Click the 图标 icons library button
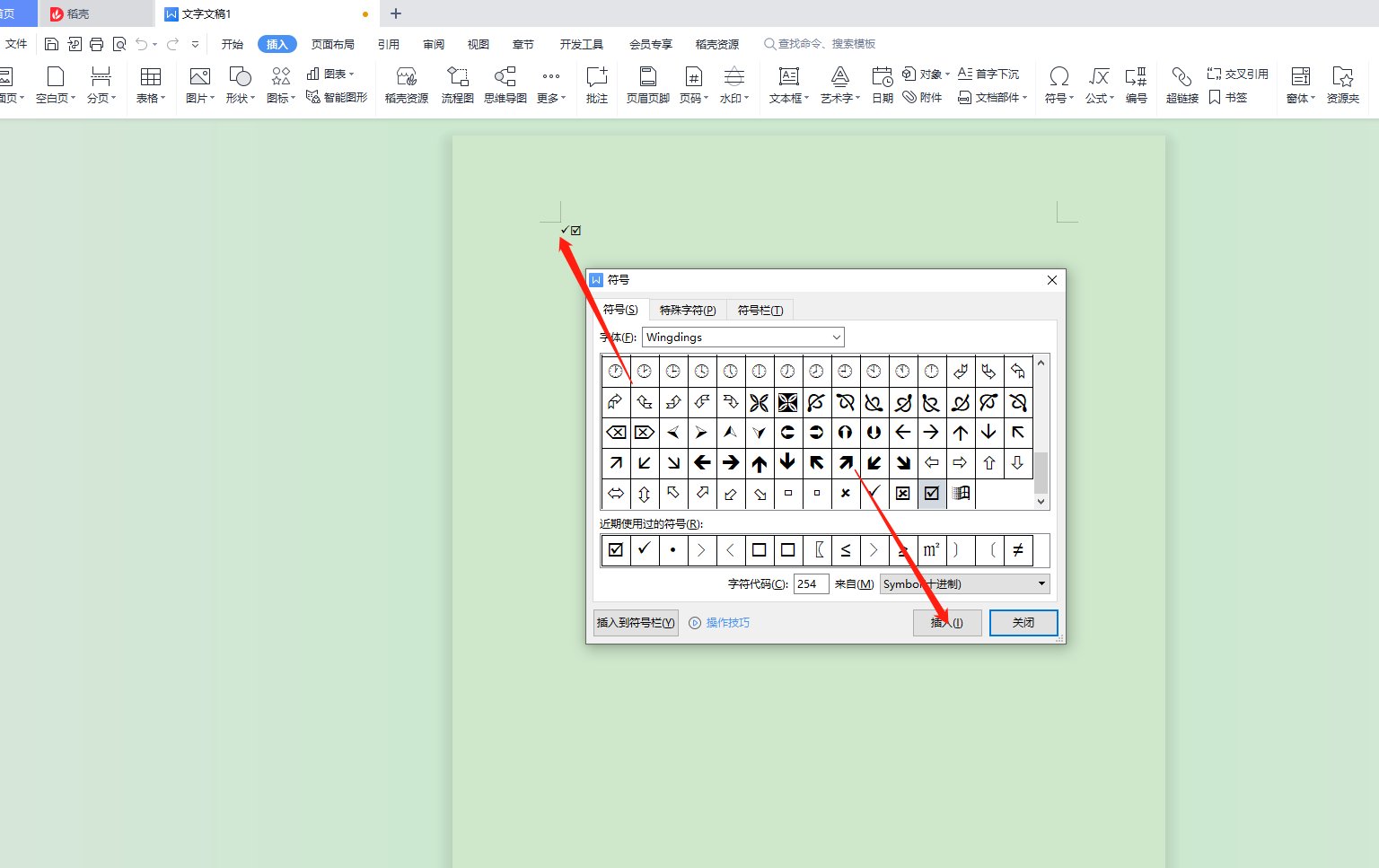Viewport: 1379px width, 868px height. click(281, 85)
